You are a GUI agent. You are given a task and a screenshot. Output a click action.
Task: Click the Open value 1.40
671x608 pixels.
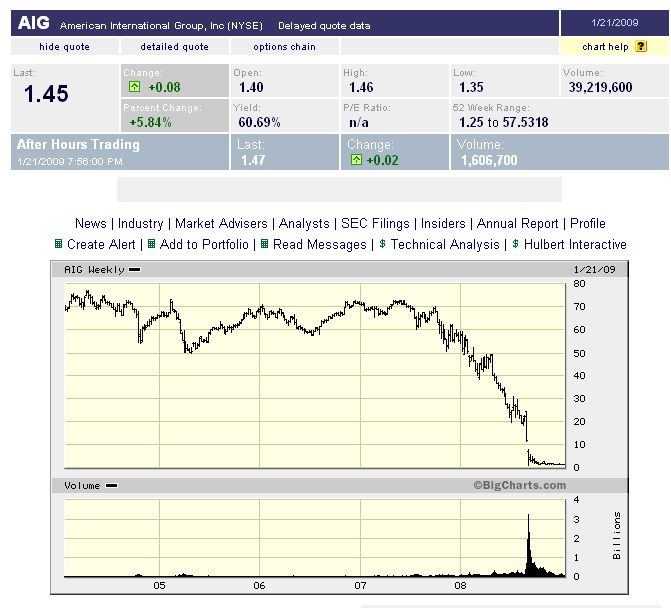click(251, 87)
